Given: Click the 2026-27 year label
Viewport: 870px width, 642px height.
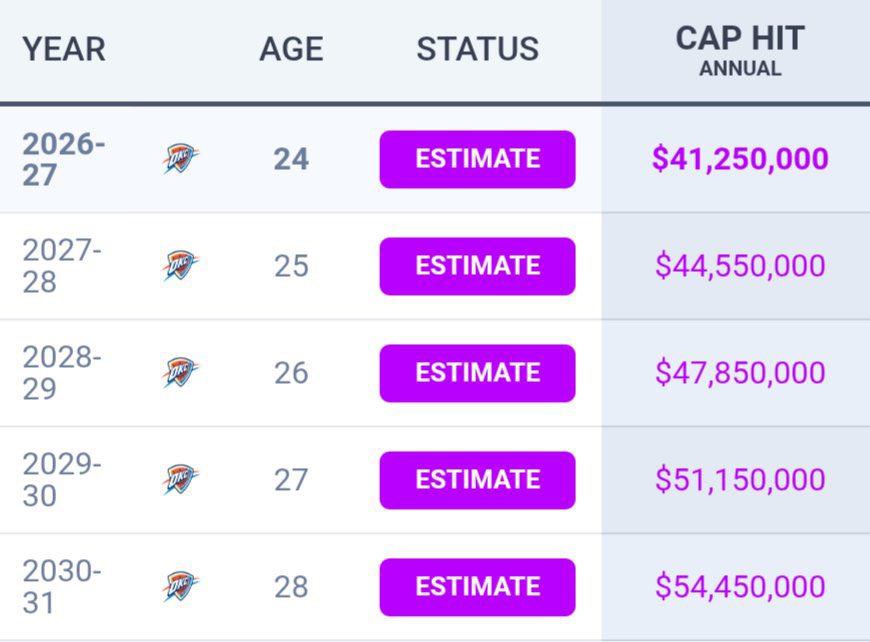Looking at the screenshot, I should click(63, 159).
